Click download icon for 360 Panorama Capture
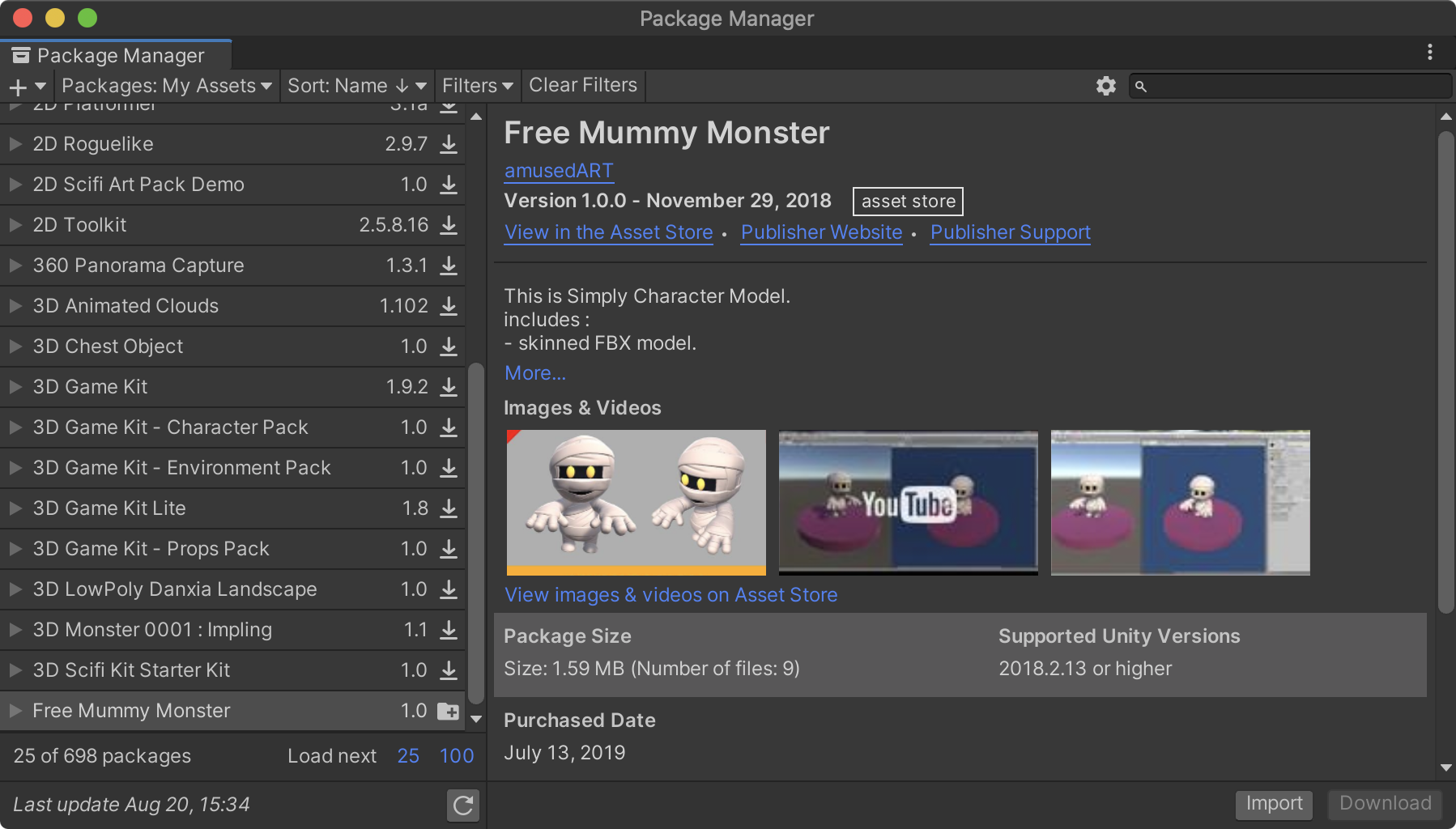The image size is (1456, 829). pos(449,266)
